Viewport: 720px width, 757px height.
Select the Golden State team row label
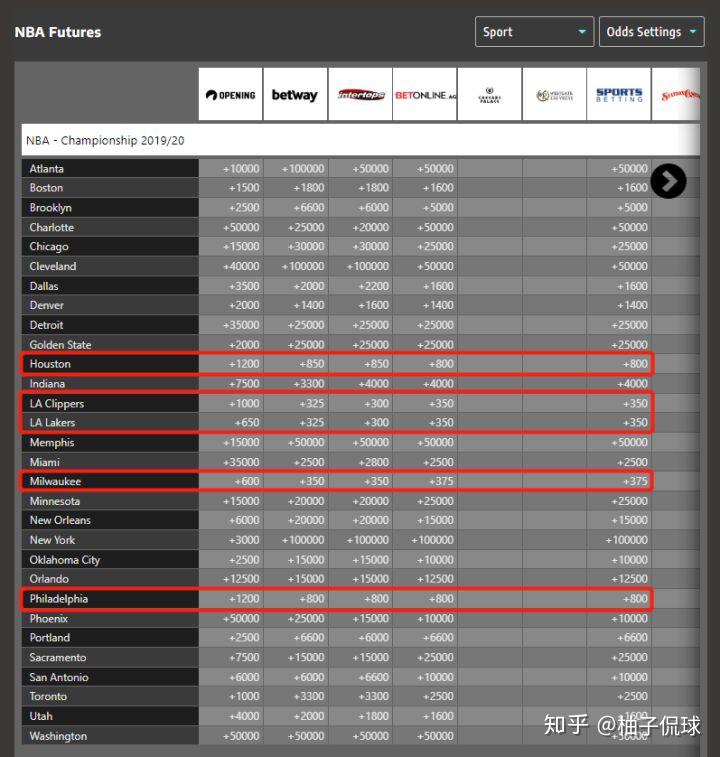110,345
